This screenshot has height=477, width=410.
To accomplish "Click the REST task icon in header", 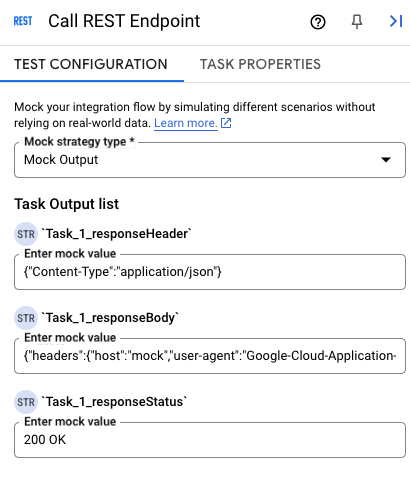I will (23, 21).
